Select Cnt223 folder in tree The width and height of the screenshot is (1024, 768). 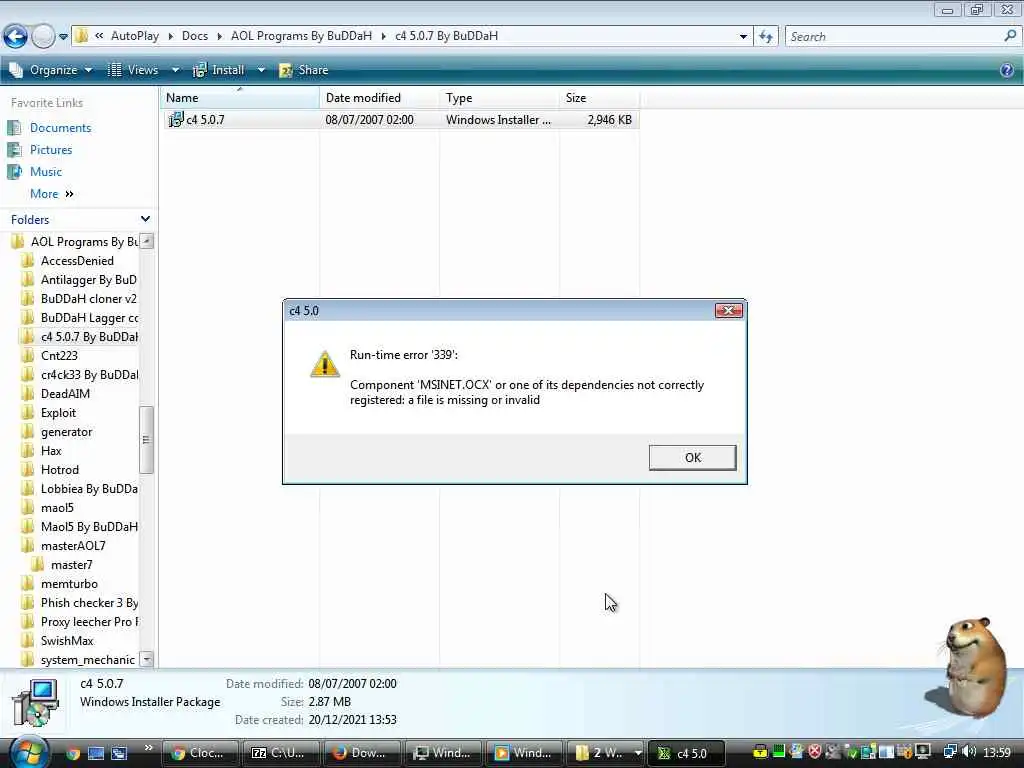[59, 355]
